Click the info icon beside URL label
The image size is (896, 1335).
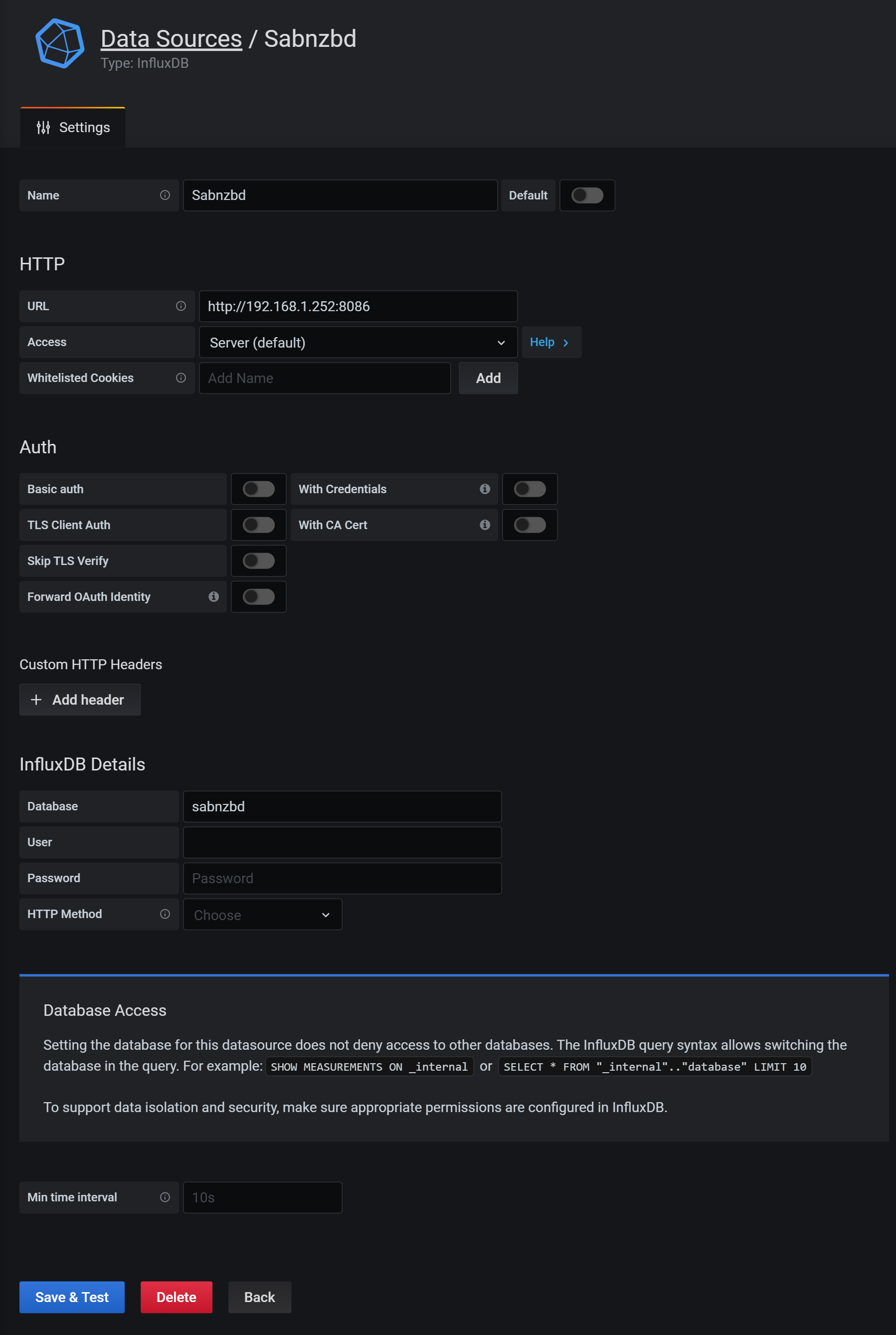point(181,306)
